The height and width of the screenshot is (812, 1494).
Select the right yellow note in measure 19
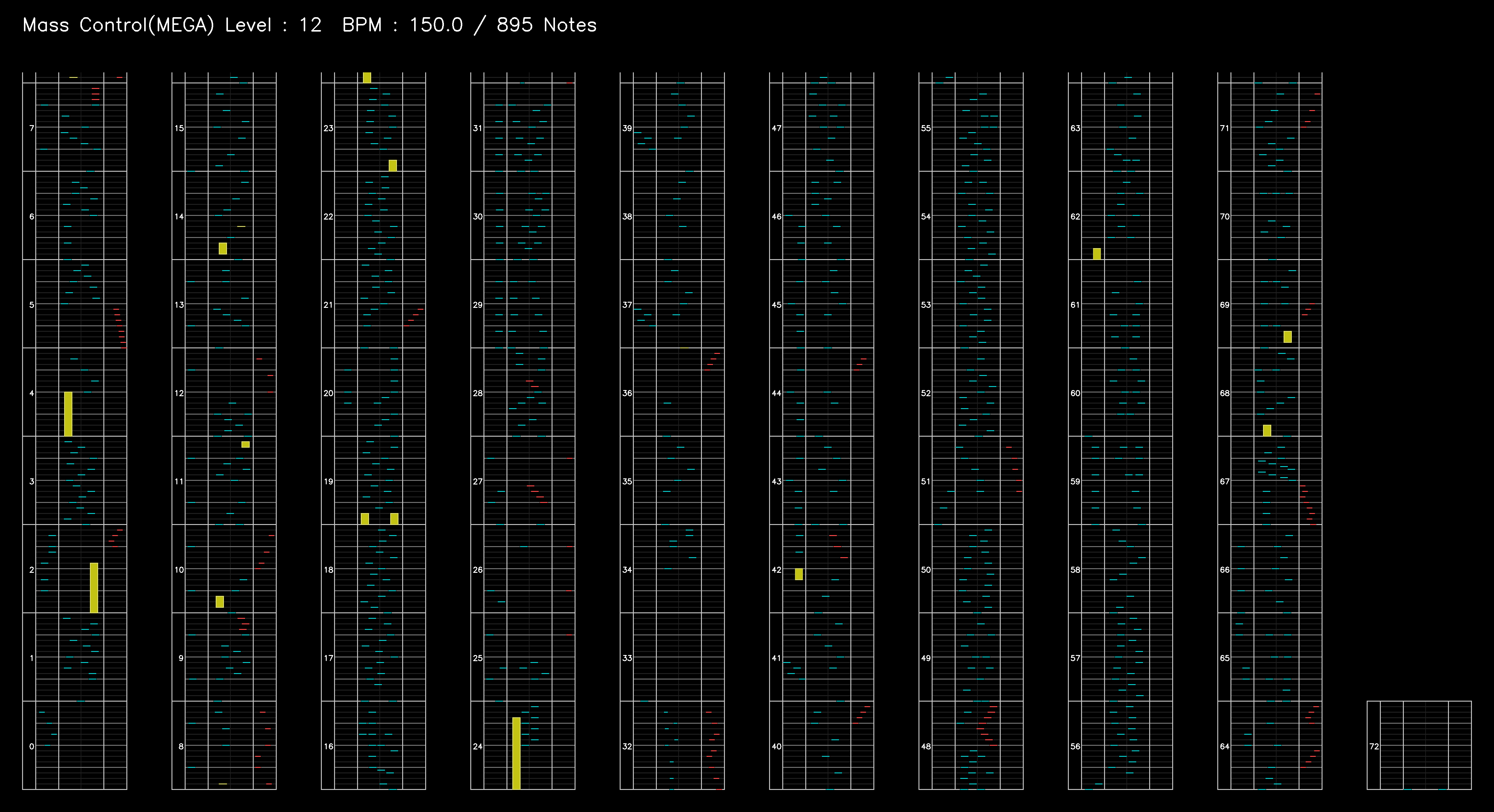click(395, 519)
